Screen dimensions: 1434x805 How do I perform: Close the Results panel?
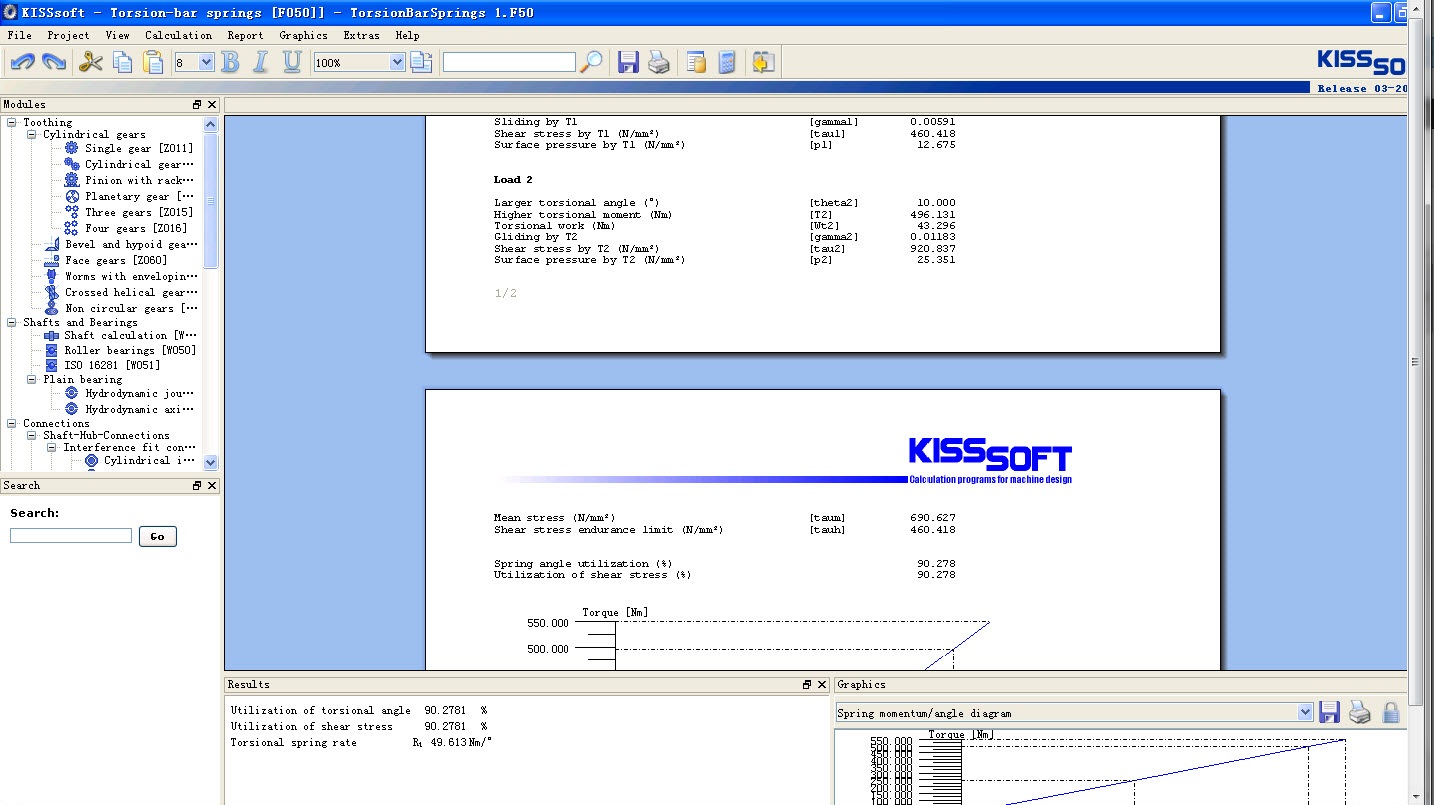coord(822,684)
